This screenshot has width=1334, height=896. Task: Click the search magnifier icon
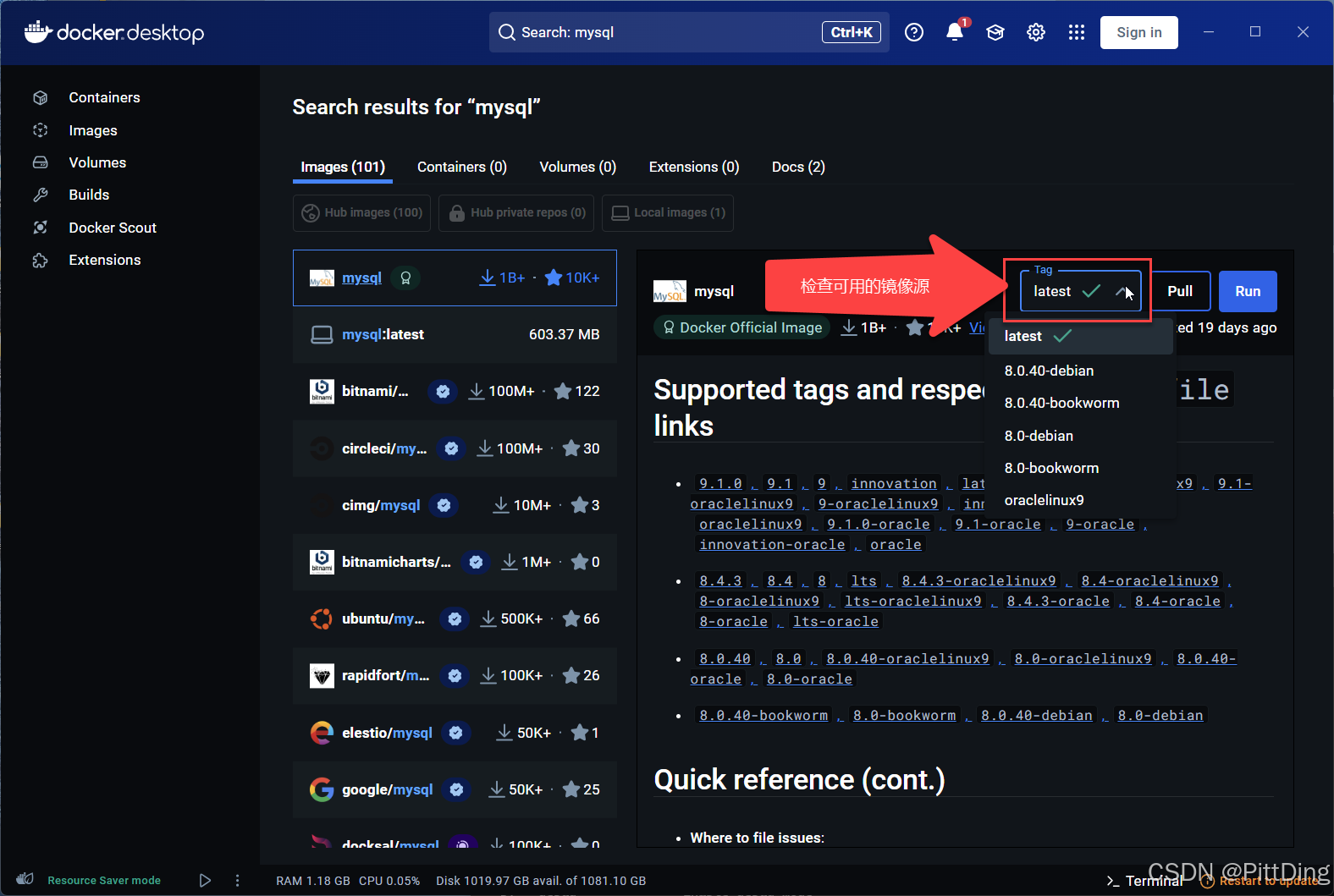pyautogui.click(x=506, y=32)
